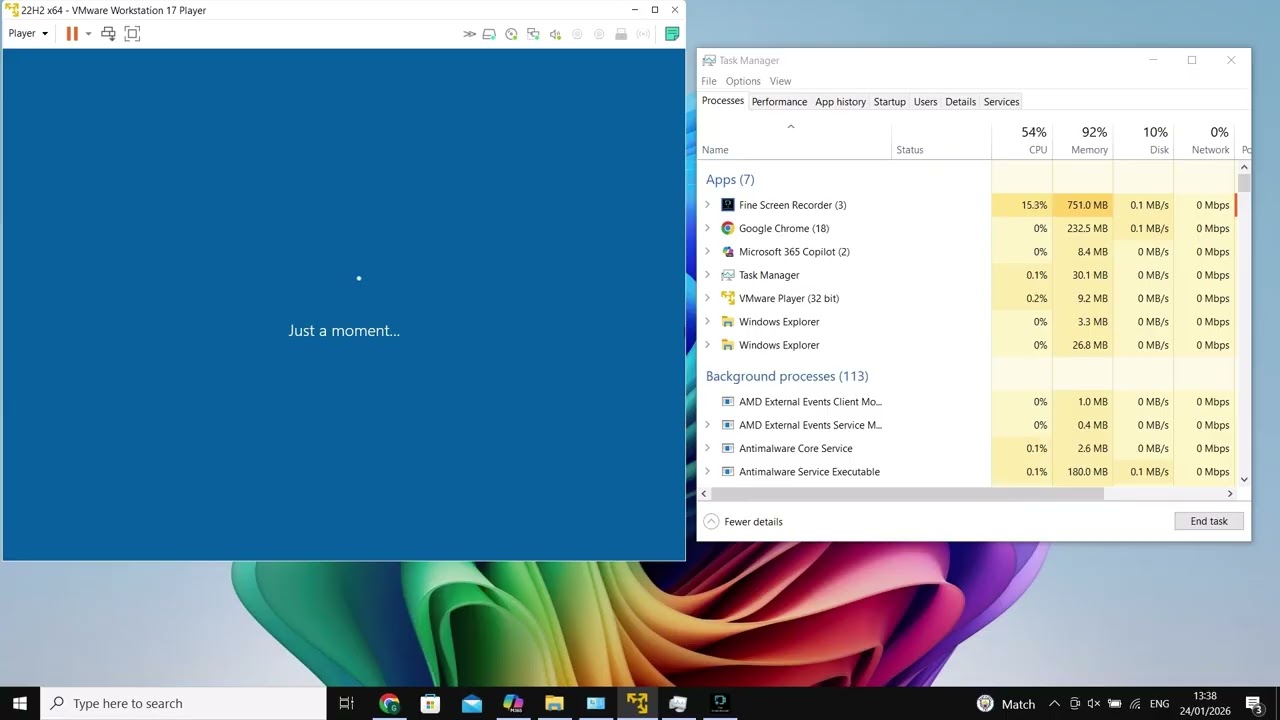1280x720 pixels.
Task: Switch to the Startup tab
Action: click(889, 102)
